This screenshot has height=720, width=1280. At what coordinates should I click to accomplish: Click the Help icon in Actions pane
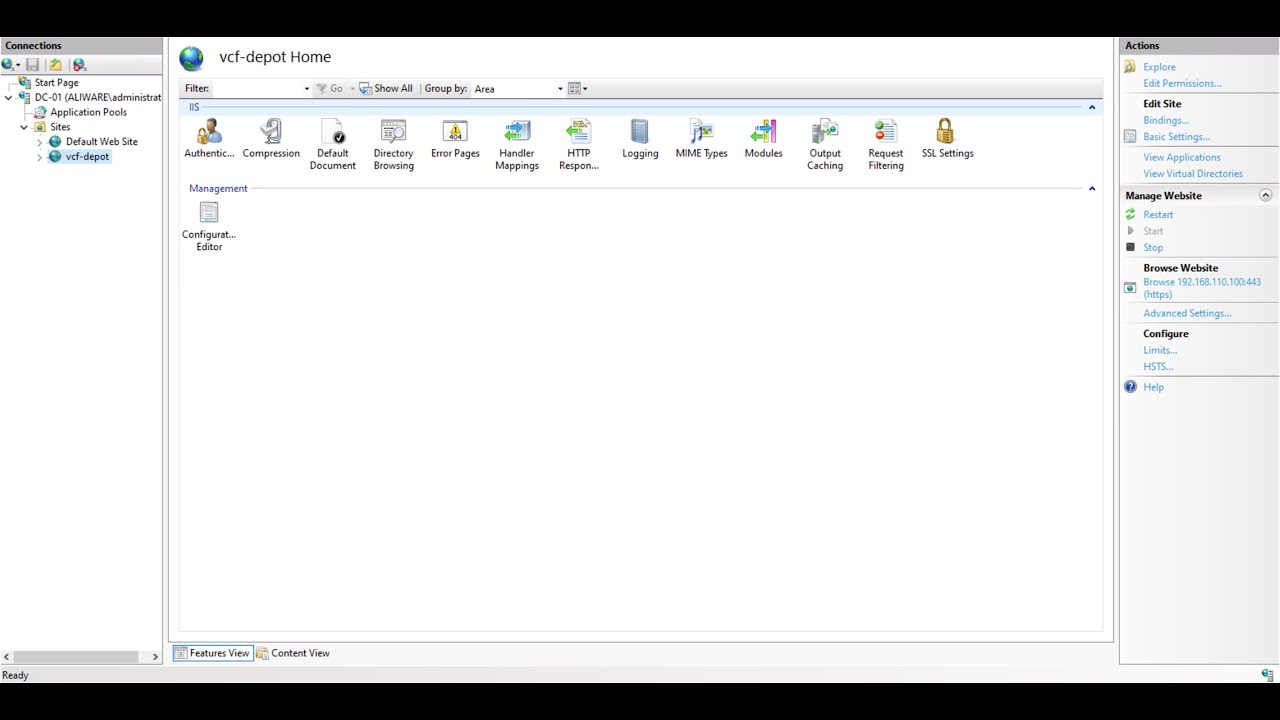[x=1130, y=387]
